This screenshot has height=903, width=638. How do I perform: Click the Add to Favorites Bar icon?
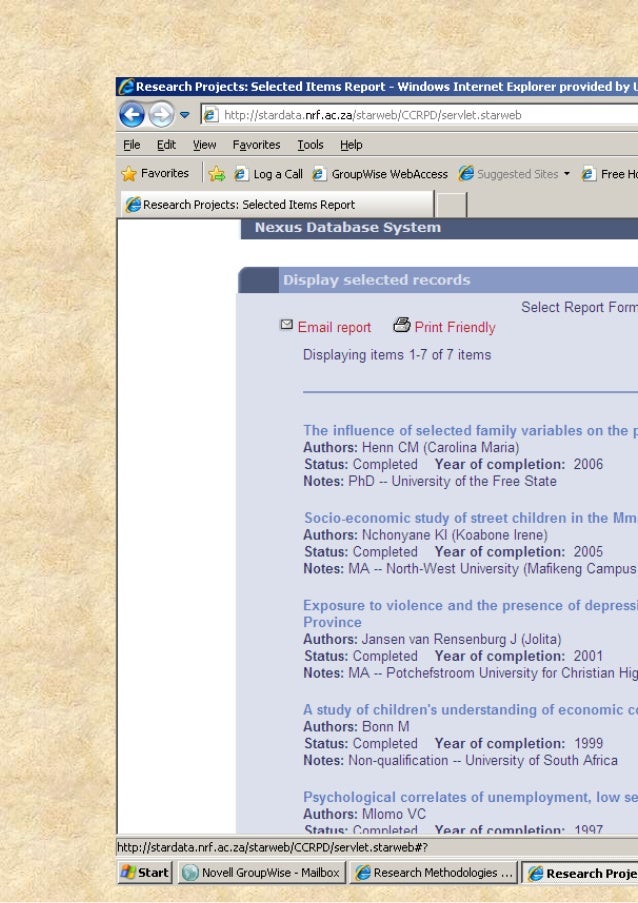click(217, 173)
